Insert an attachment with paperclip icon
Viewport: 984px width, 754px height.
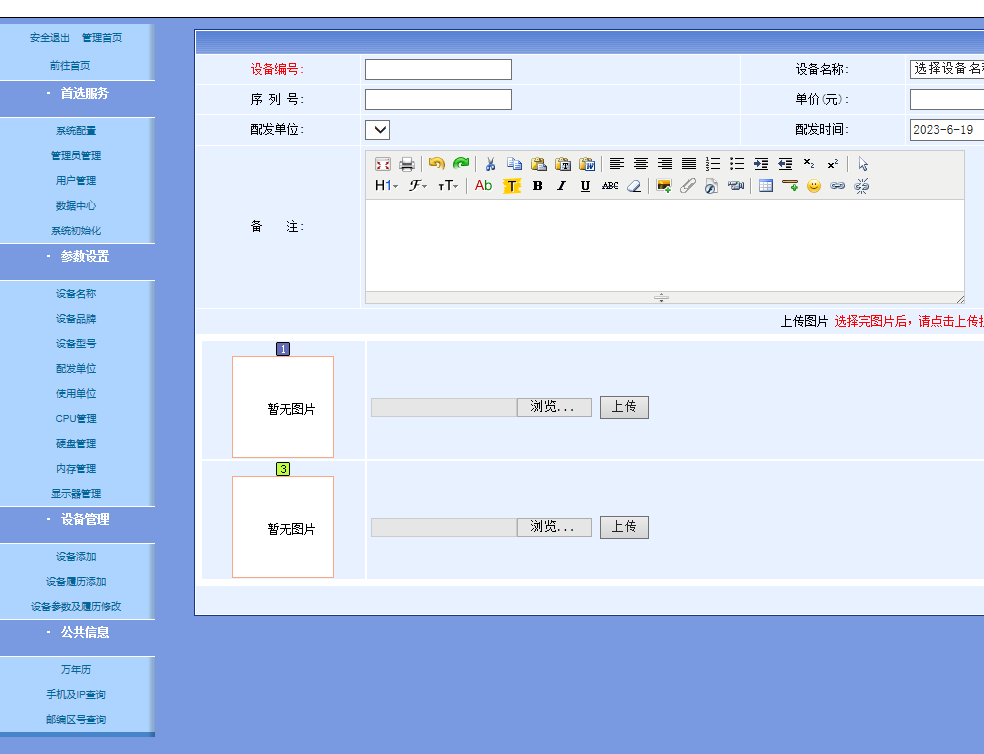point(688,186)
